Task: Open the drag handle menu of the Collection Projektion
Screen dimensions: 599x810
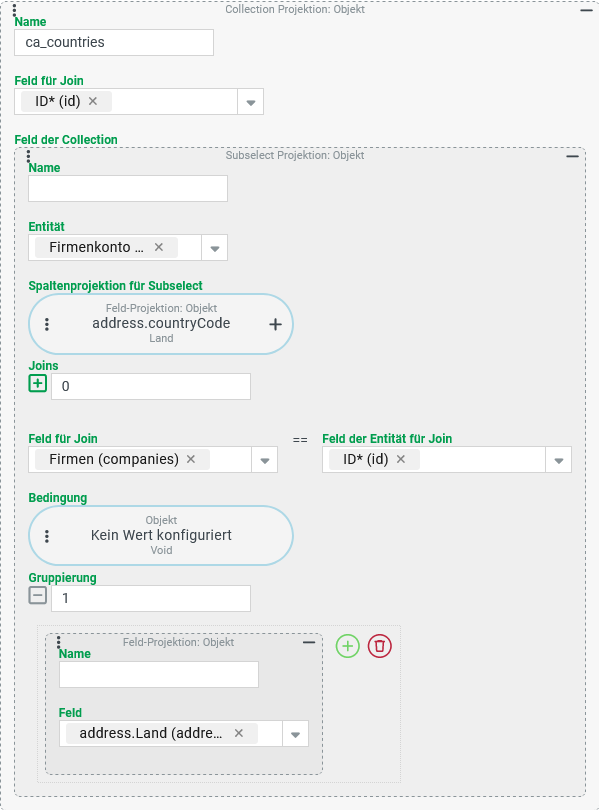Action: point(14,9)
